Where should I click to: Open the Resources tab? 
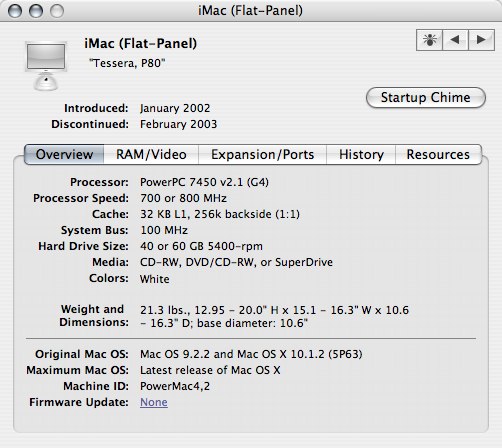pyautogui.click(x=438, y=154)
